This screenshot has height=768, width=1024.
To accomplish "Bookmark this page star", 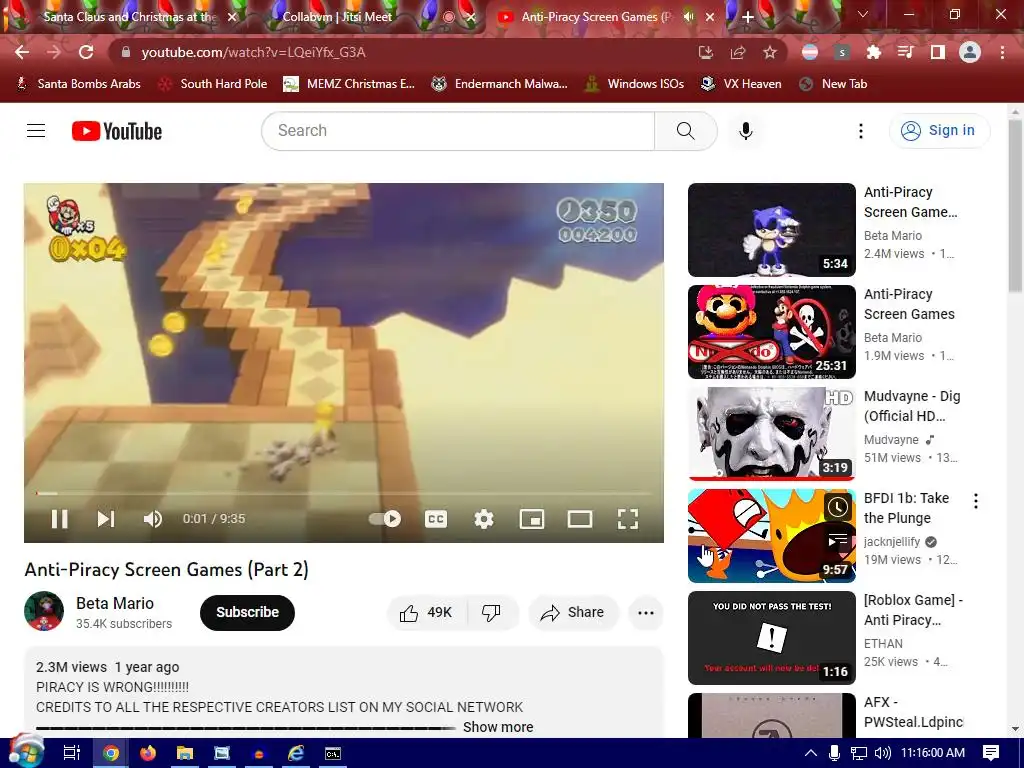I will click(770, 52).
